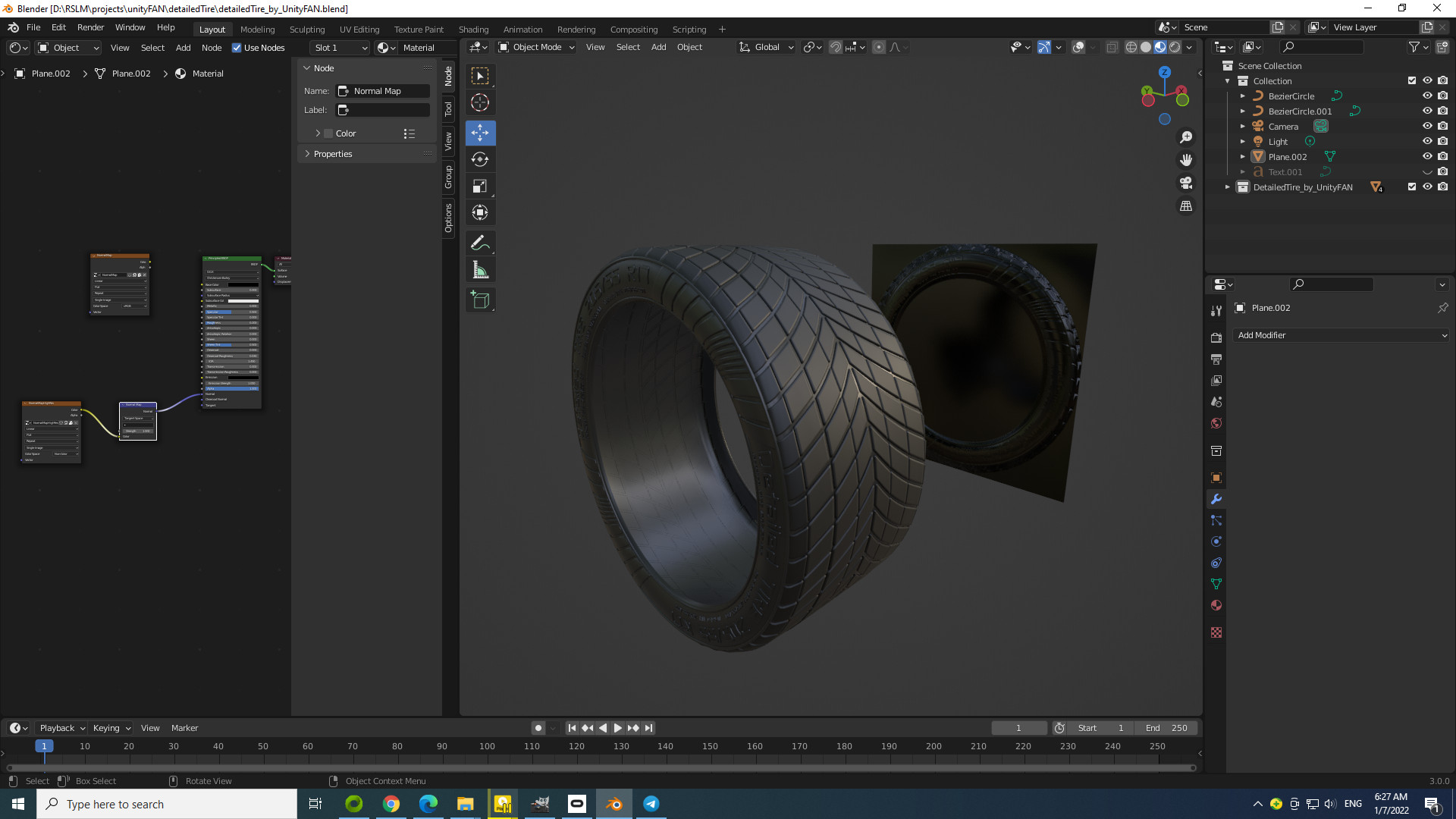Open File Explorer from the taskbar
The height and width of the screenshot is (819, 1456).
465,804
